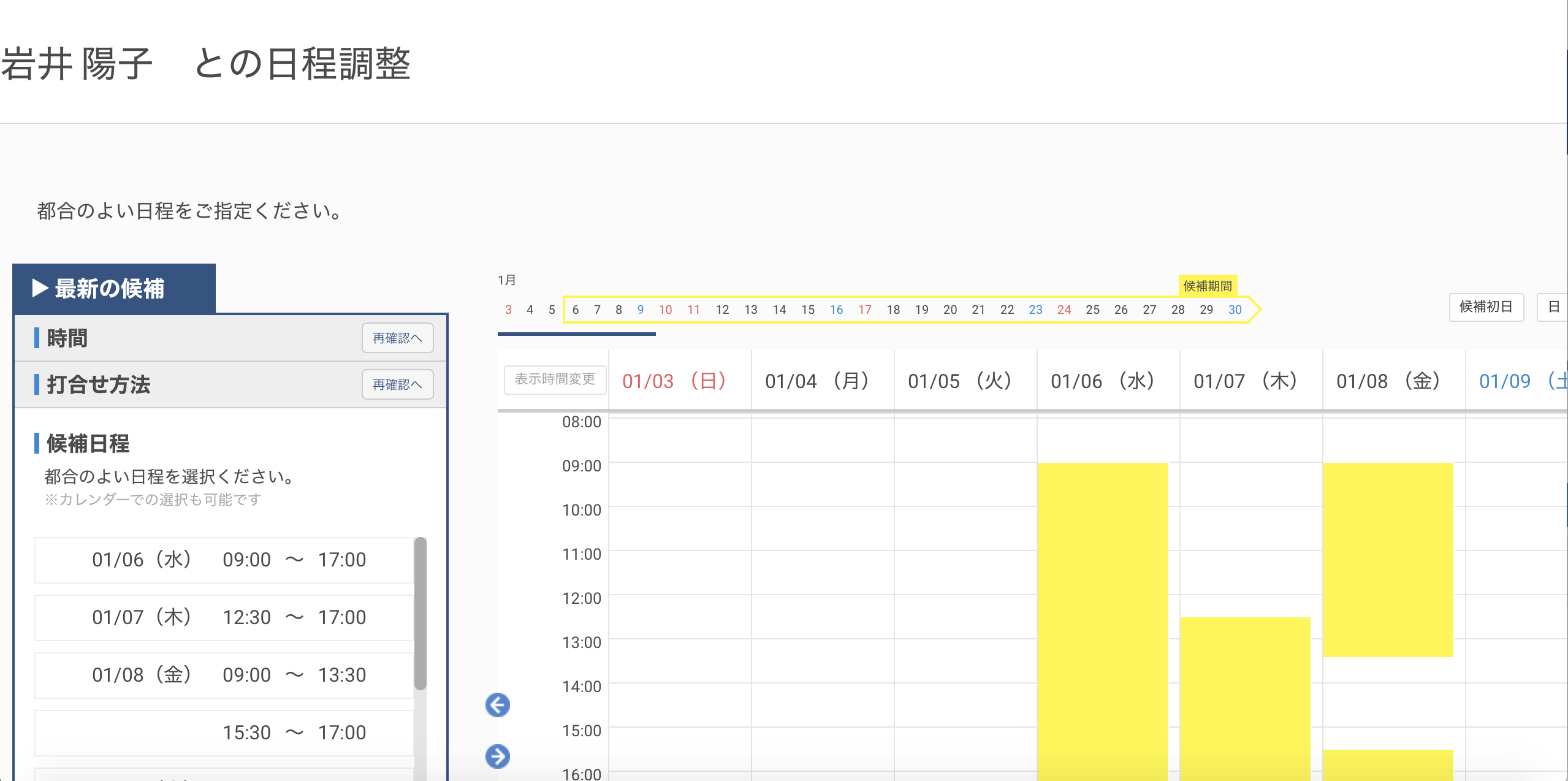
Task: Click 再確認へ next to 時間
Action: pos(397,338)
